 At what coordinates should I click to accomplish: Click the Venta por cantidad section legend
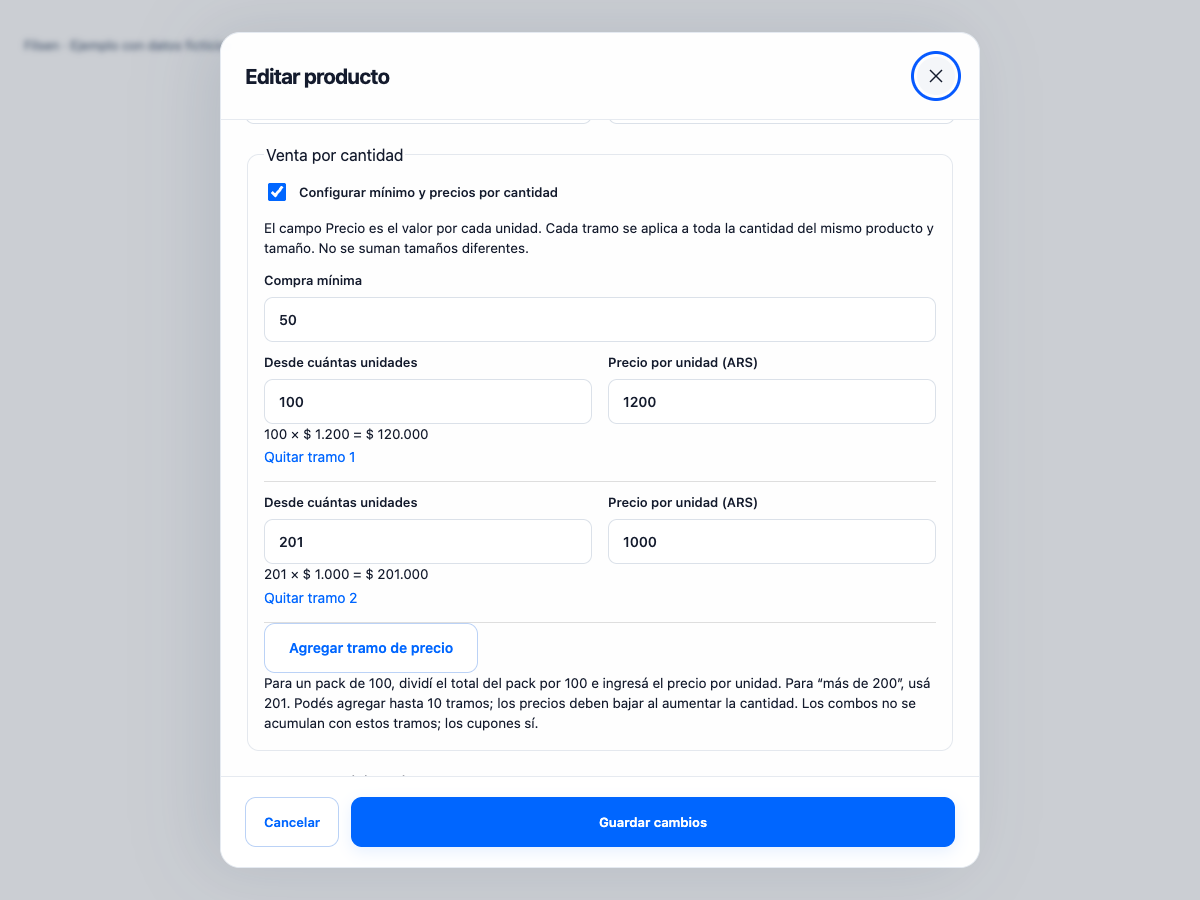[x=335, y=155]
